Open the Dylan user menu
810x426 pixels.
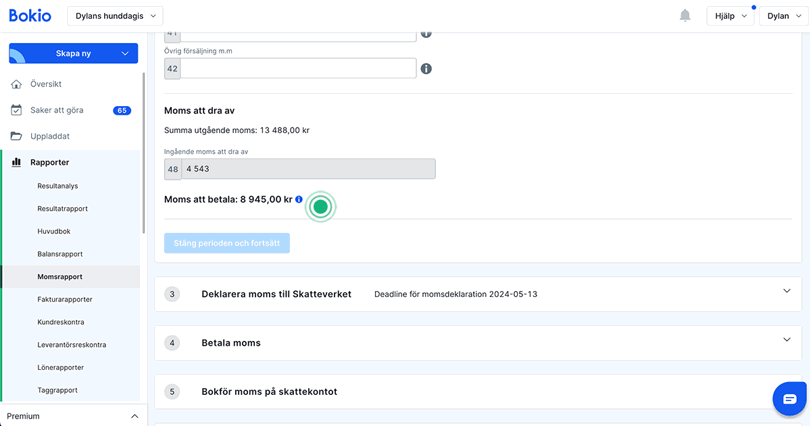click(x=784, y=16)
